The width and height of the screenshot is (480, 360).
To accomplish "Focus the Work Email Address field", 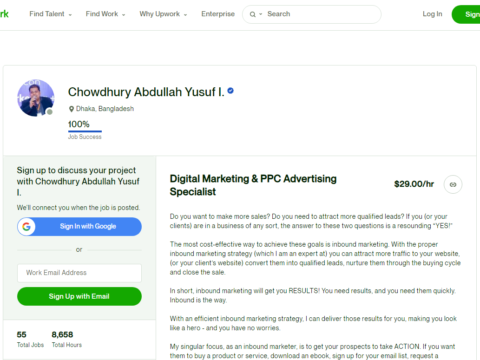I will point(79,273).
